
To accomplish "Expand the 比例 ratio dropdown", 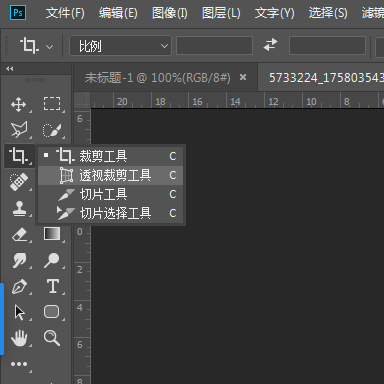I will pos(120,46).
